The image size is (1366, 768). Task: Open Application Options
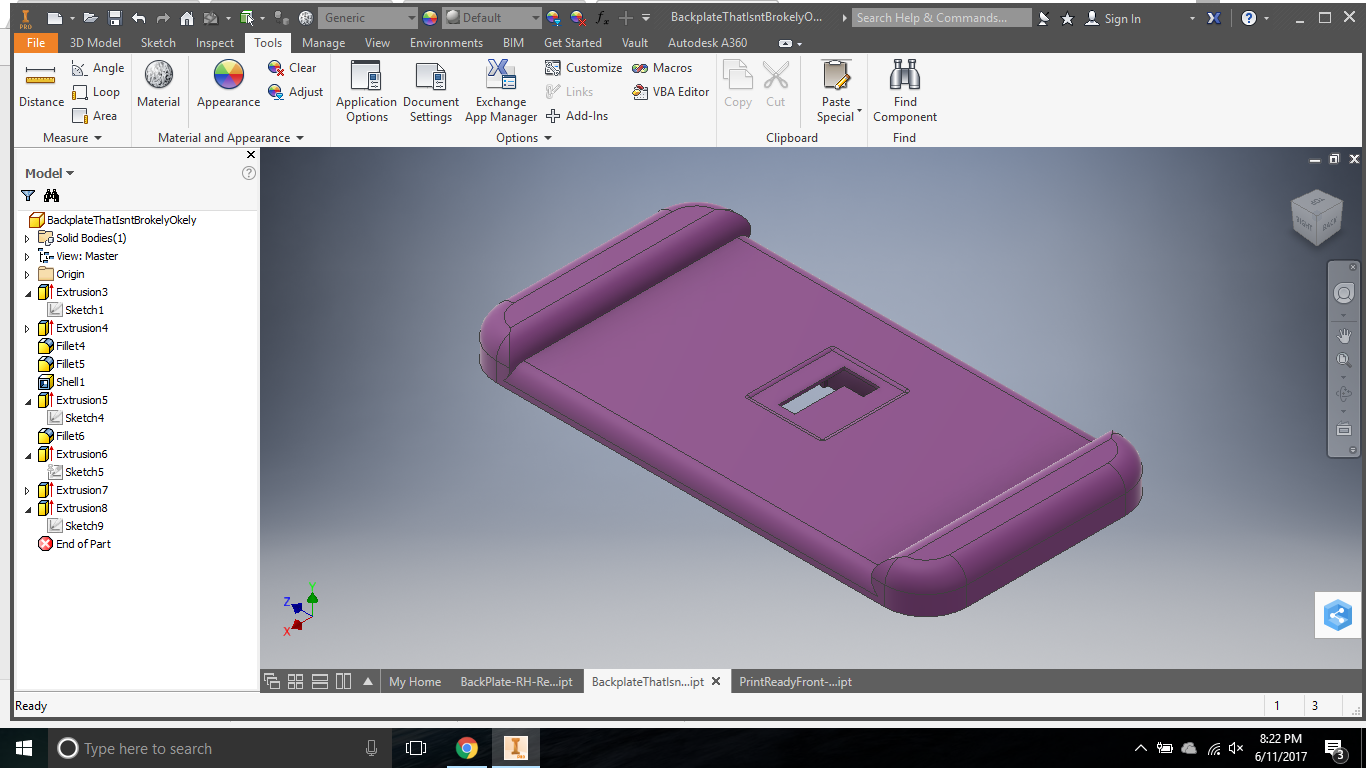(x=366, y=92)
